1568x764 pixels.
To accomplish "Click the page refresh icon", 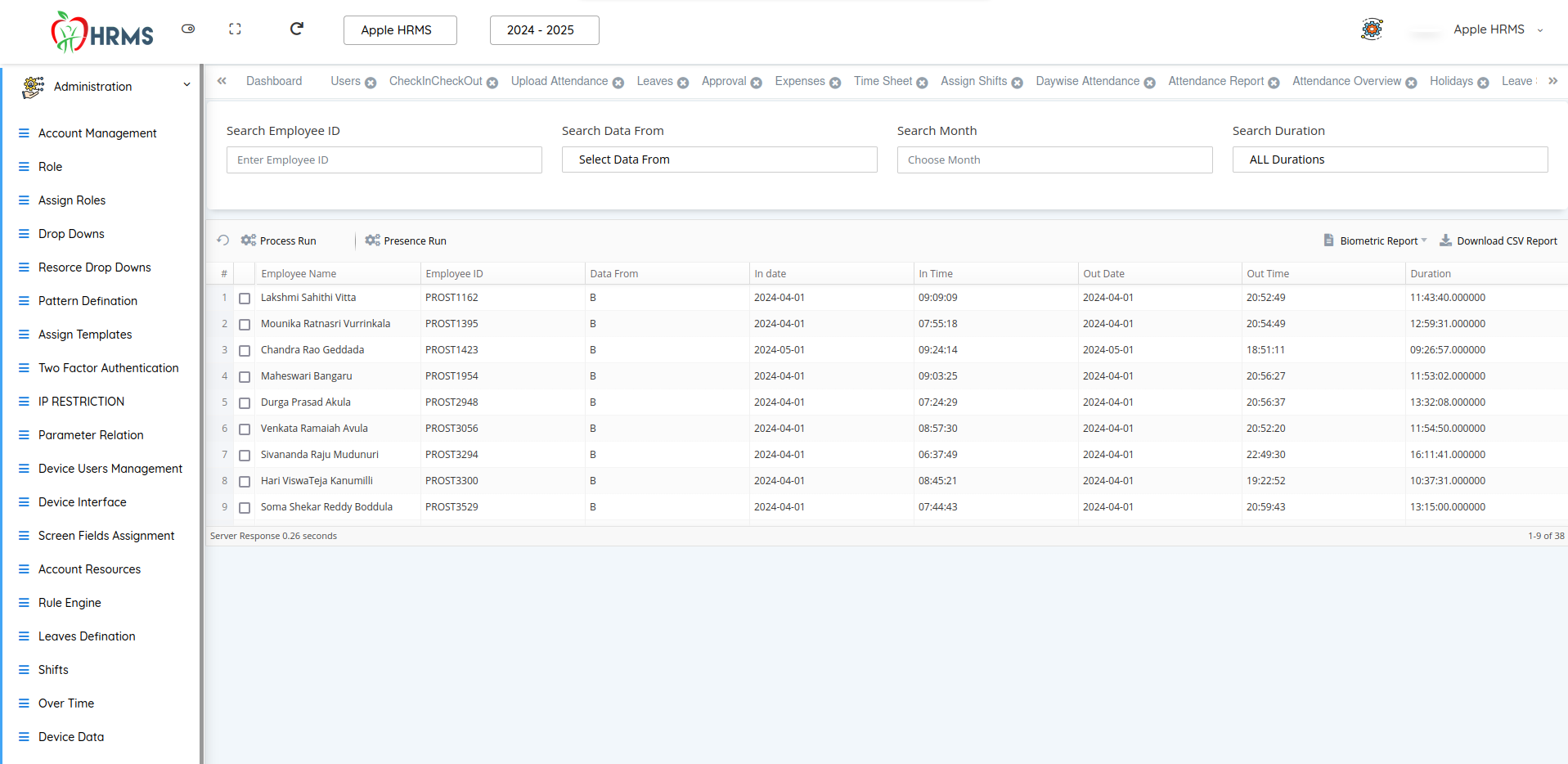I will pos(297,29).
